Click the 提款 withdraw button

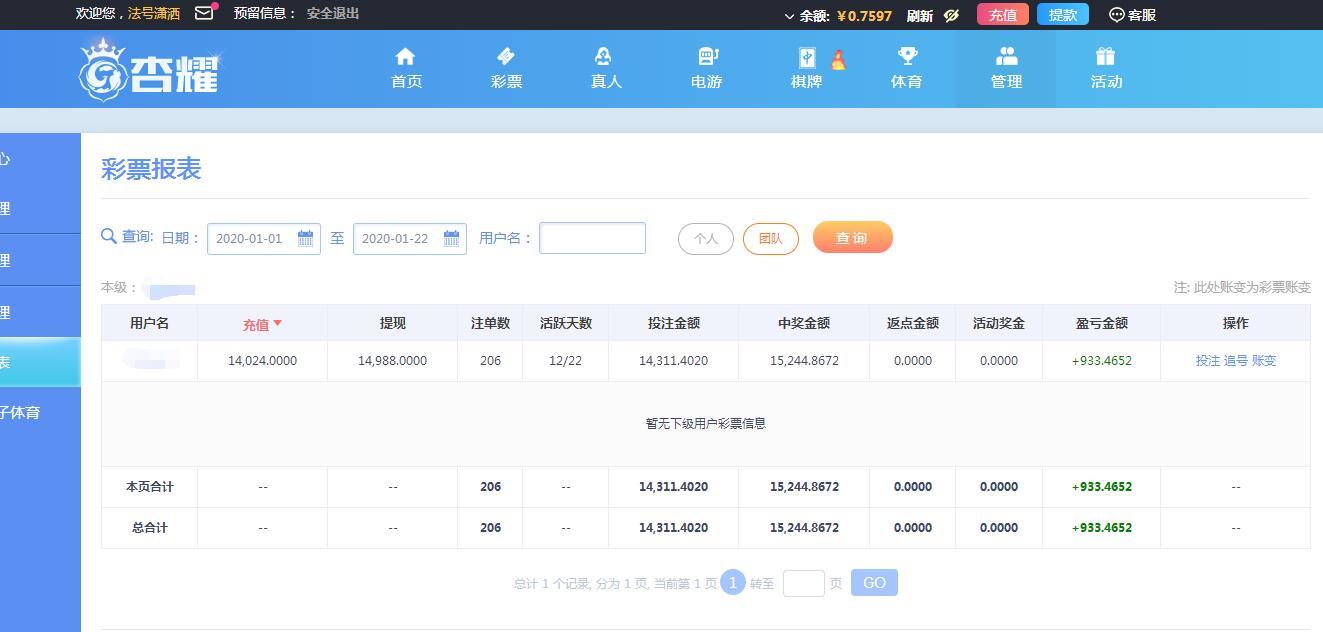pyautogui.click(x=1063, y=14)
